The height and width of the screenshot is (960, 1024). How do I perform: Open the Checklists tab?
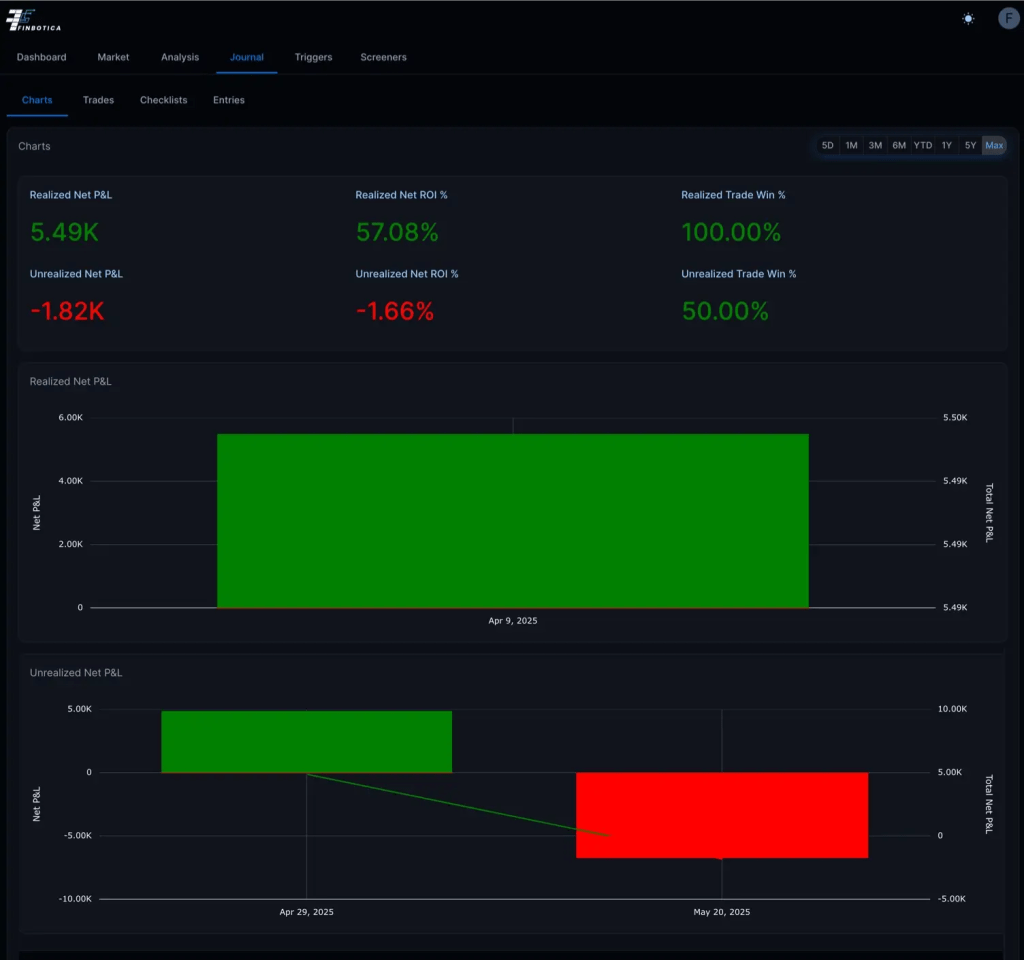tap(163, 100)
